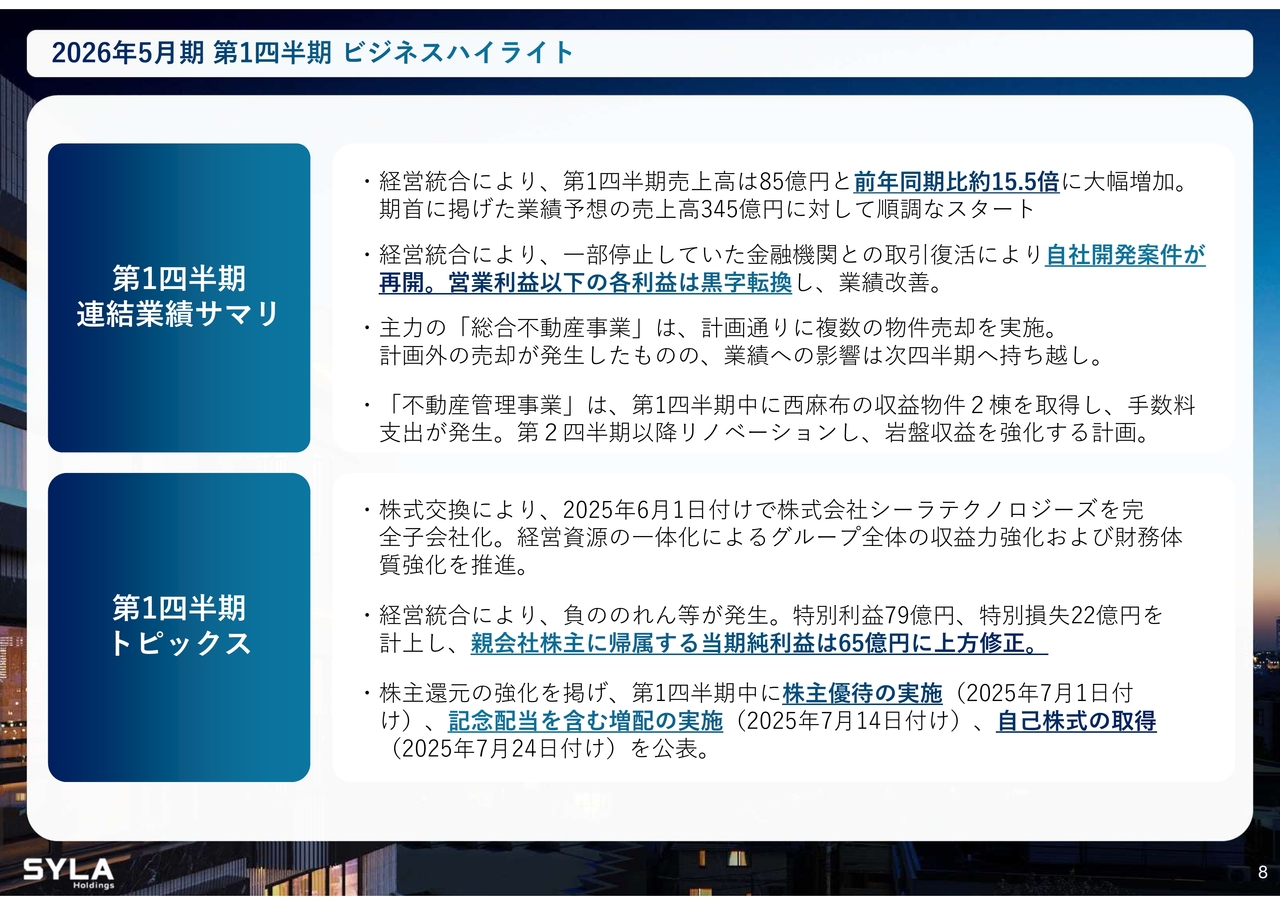
Task: Open the underlined 前年同期比約15.5倍 text
Action: (x=955, y=181)
